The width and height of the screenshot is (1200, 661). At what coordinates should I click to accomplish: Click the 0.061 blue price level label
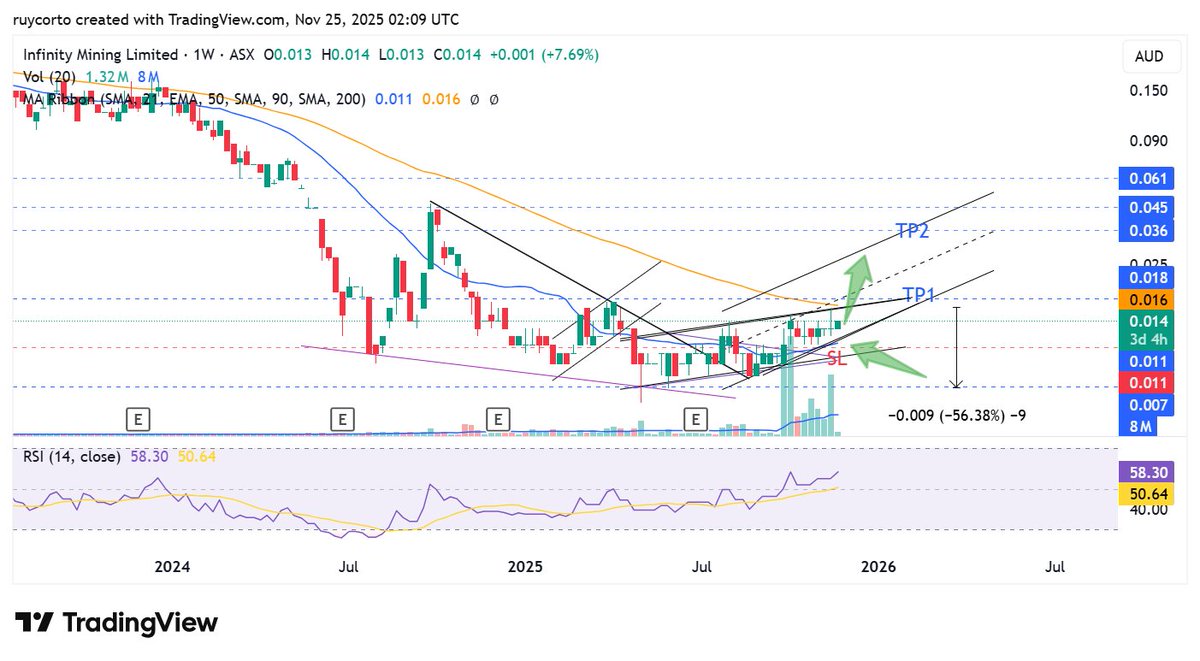point(1146,178)
